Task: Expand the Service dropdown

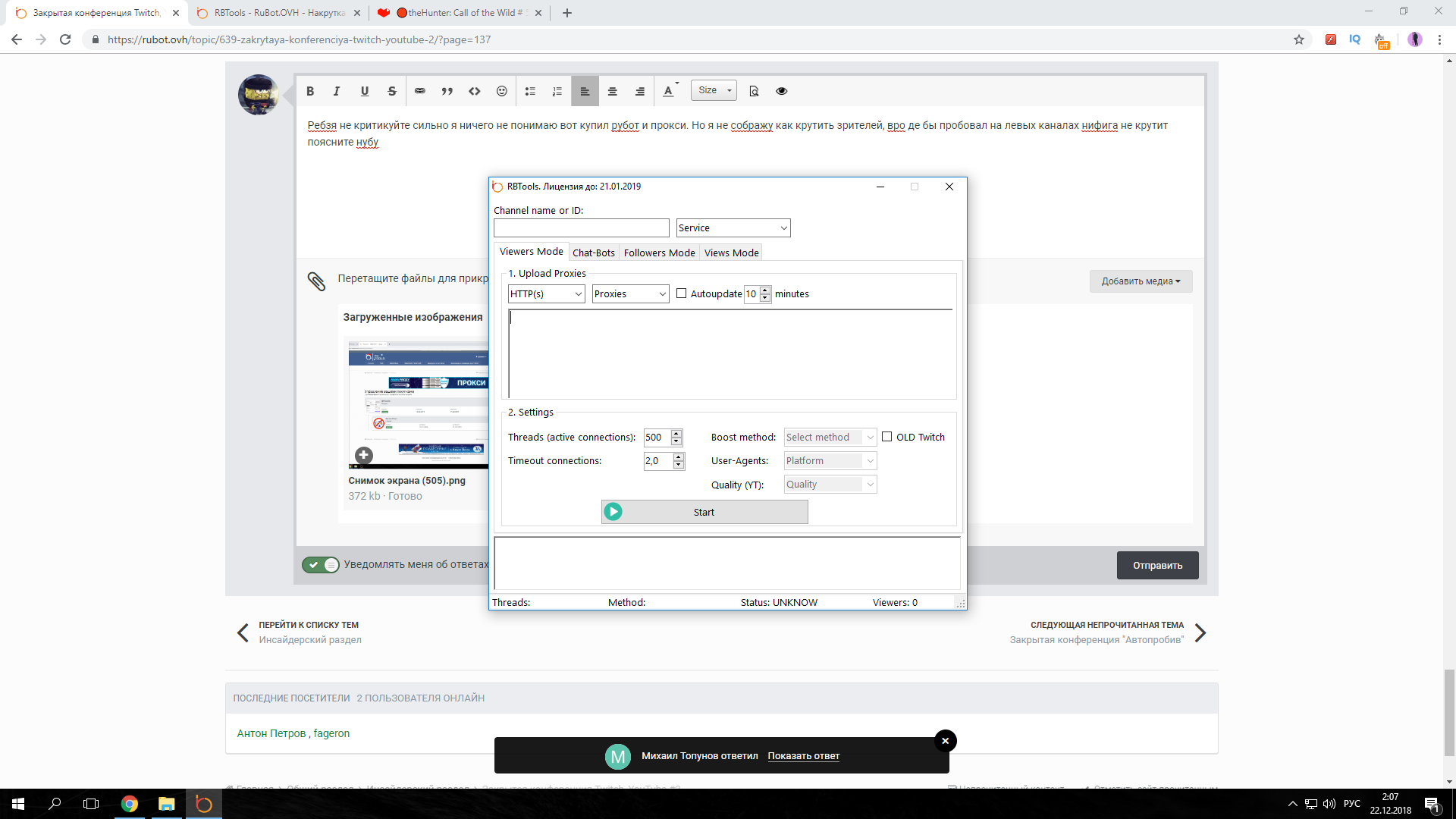Action: [x=733, y=227]
